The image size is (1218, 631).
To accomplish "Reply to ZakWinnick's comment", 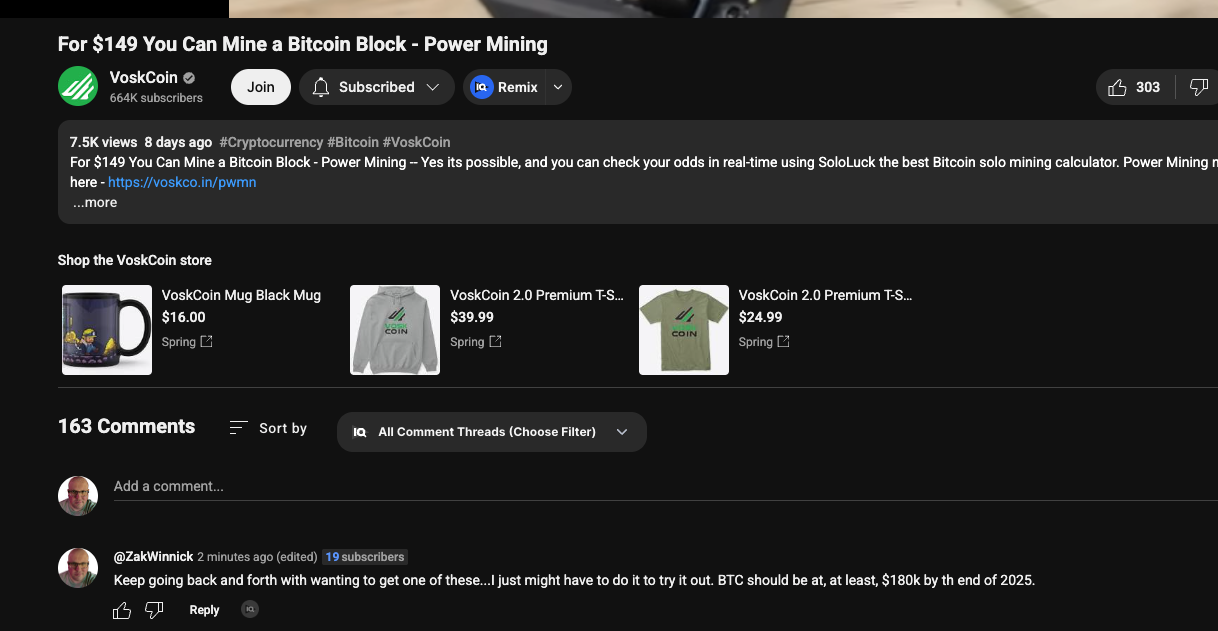I will [204, 610].
